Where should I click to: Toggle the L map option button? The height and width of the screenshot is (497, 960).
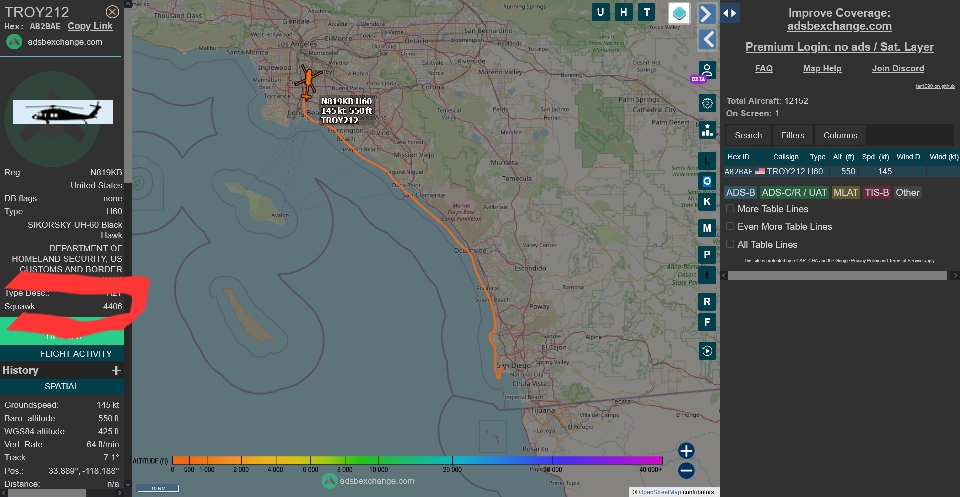pyautogui.click(x=707, y=161)
